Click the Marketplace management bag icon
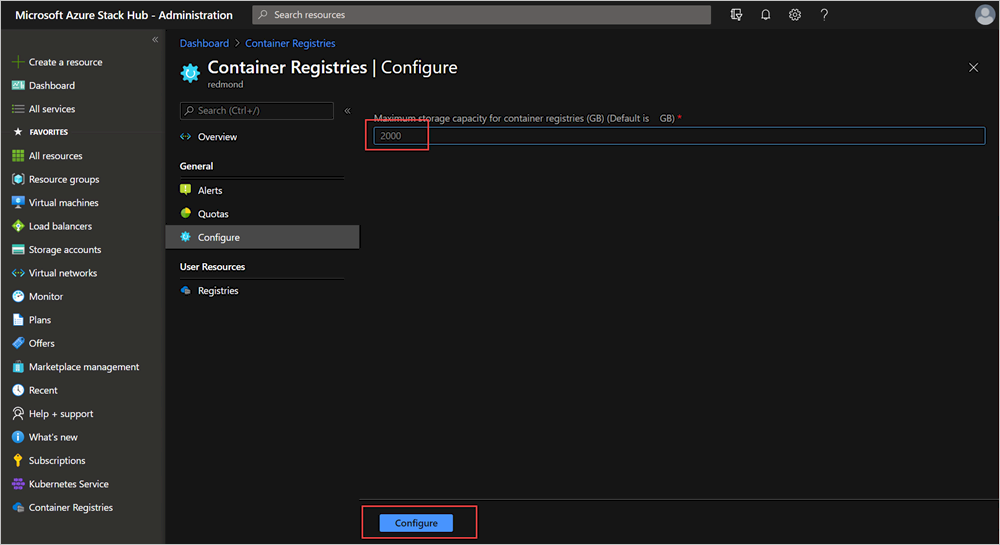 [18, 367]
